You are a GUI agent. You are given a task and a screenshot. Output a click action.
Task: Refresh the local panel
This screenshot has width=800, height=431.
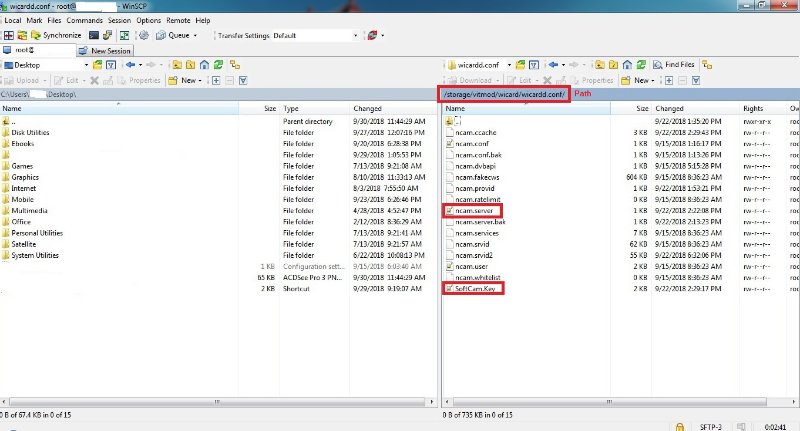tap(218, 65)
